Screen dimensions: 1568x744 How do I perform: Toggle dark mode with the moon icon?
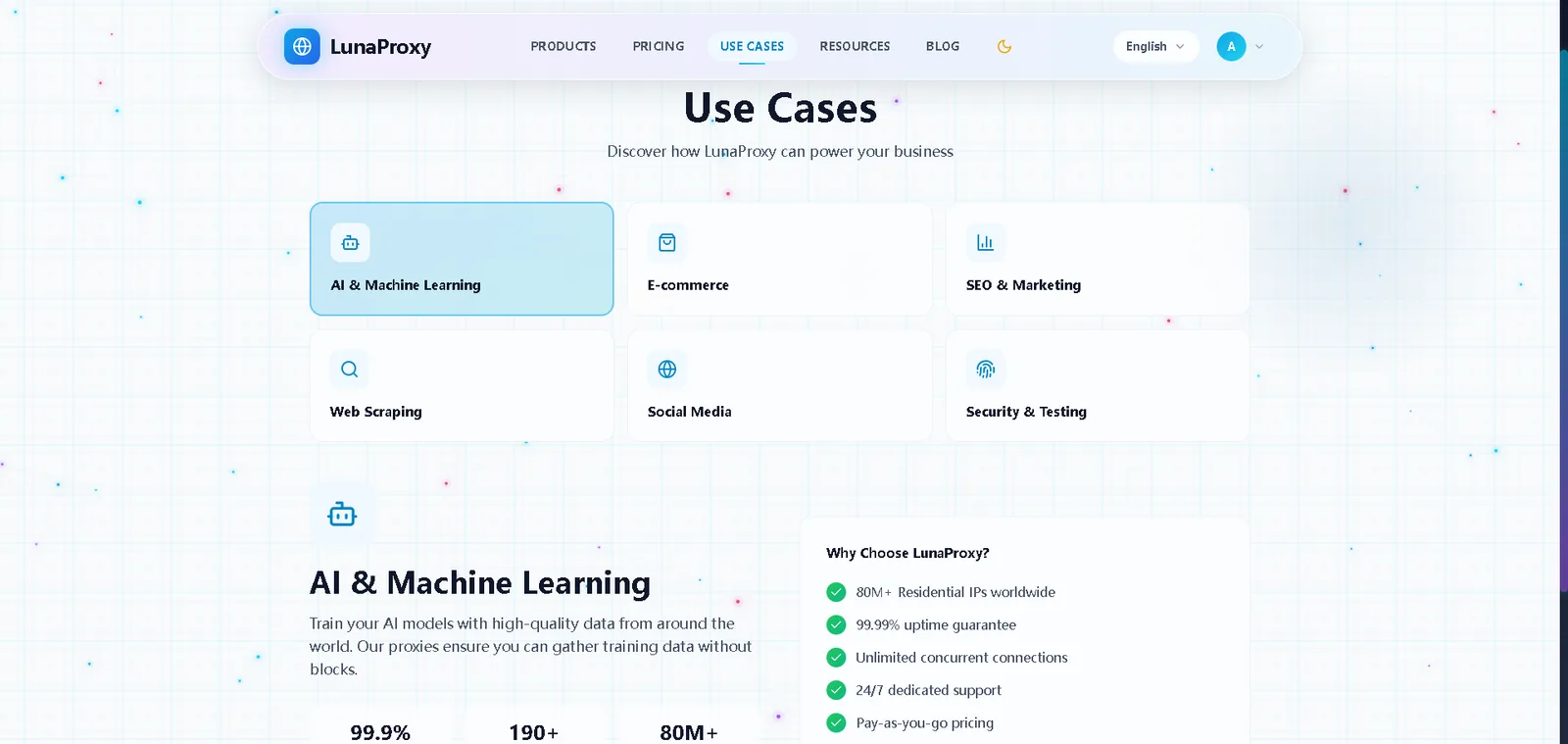coord(1004,46)
